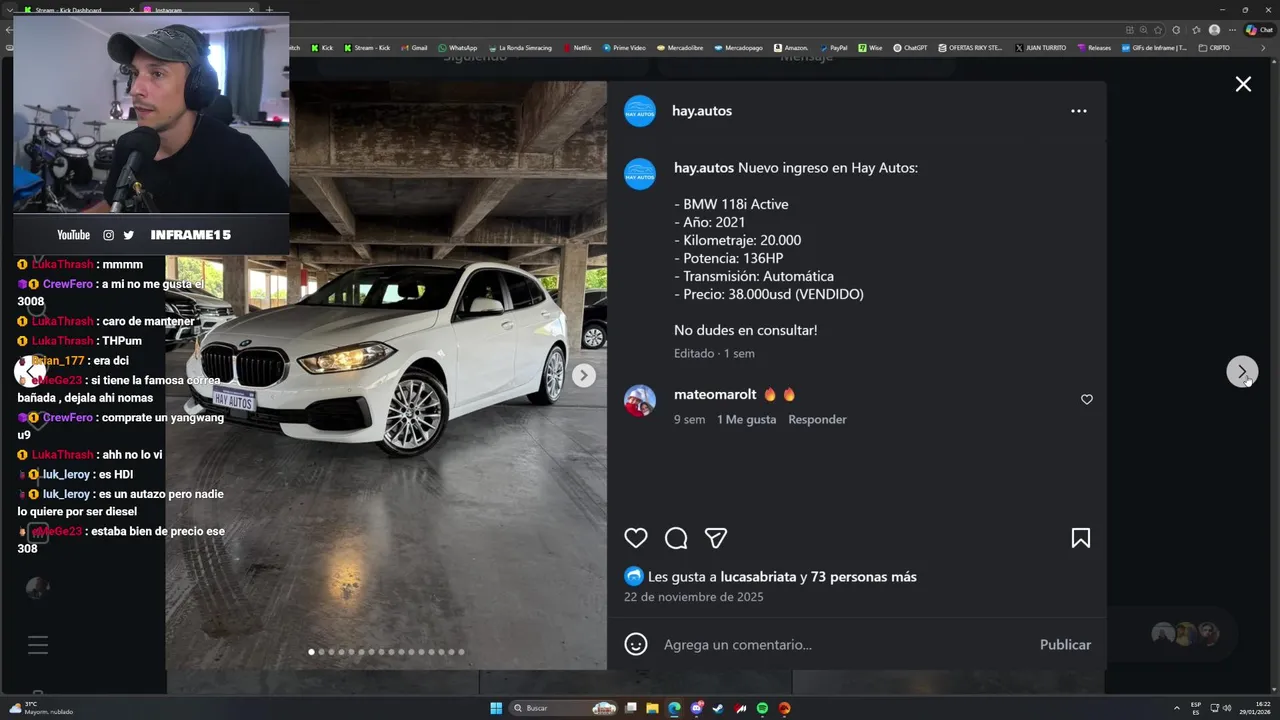This screenshot has width=1280, height=720.
Task: Show next photo in the carousel
Action: (x=584, y=375)
